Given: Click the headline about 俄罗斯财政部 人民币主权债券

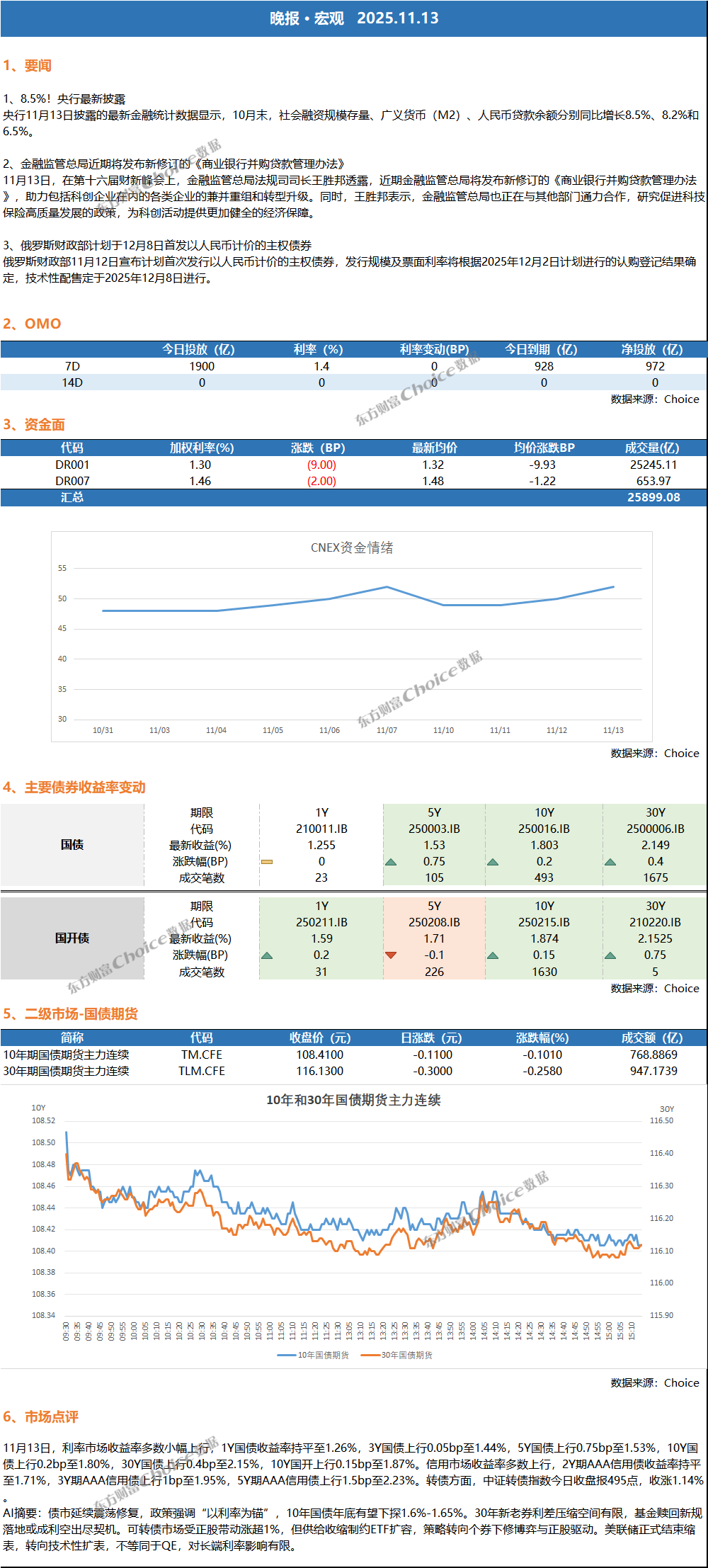Looking at the screenshot, I should pyautogui.click(x=157, y=246).
